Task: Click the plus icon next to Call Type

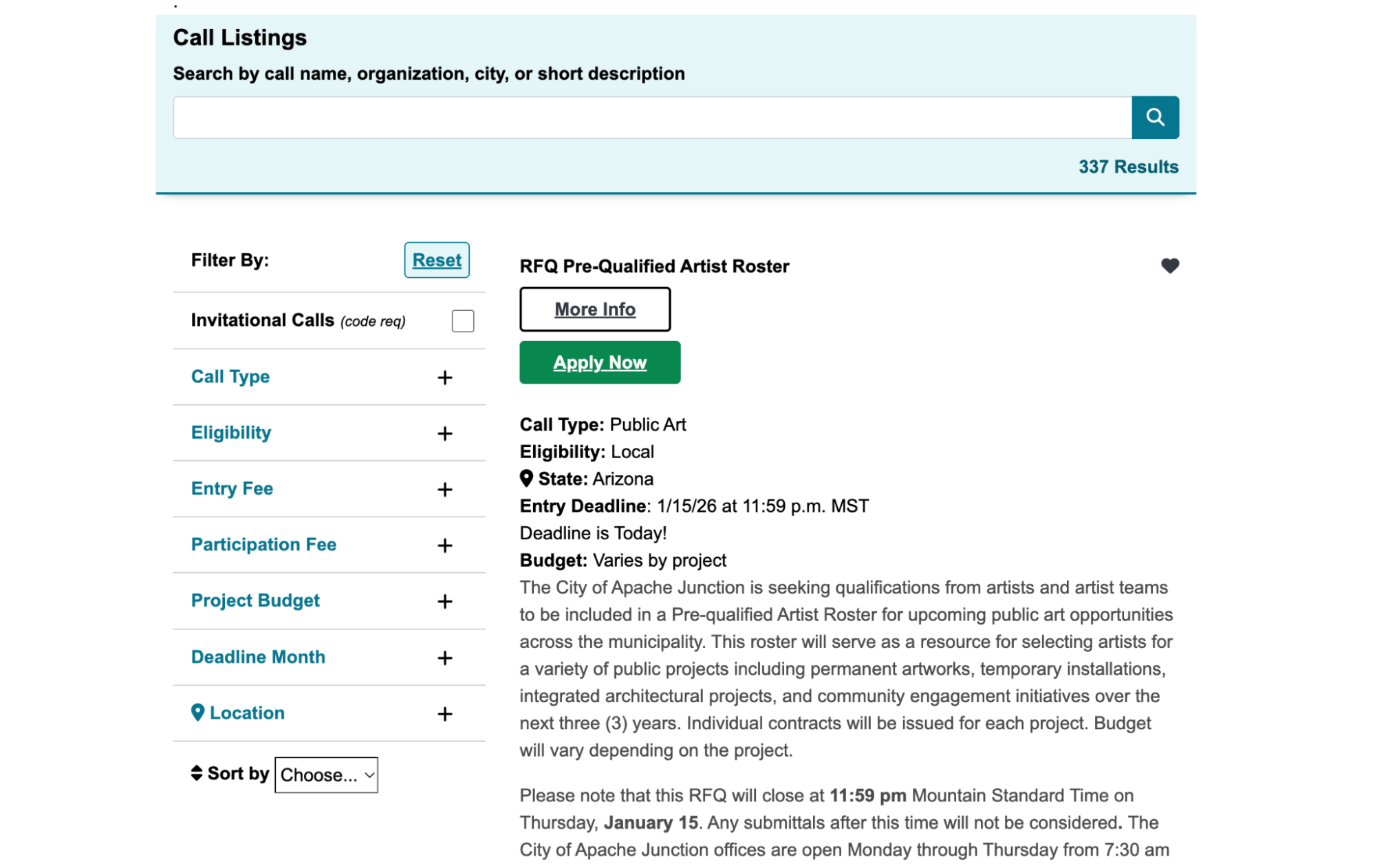Action: tap(445, 378)
